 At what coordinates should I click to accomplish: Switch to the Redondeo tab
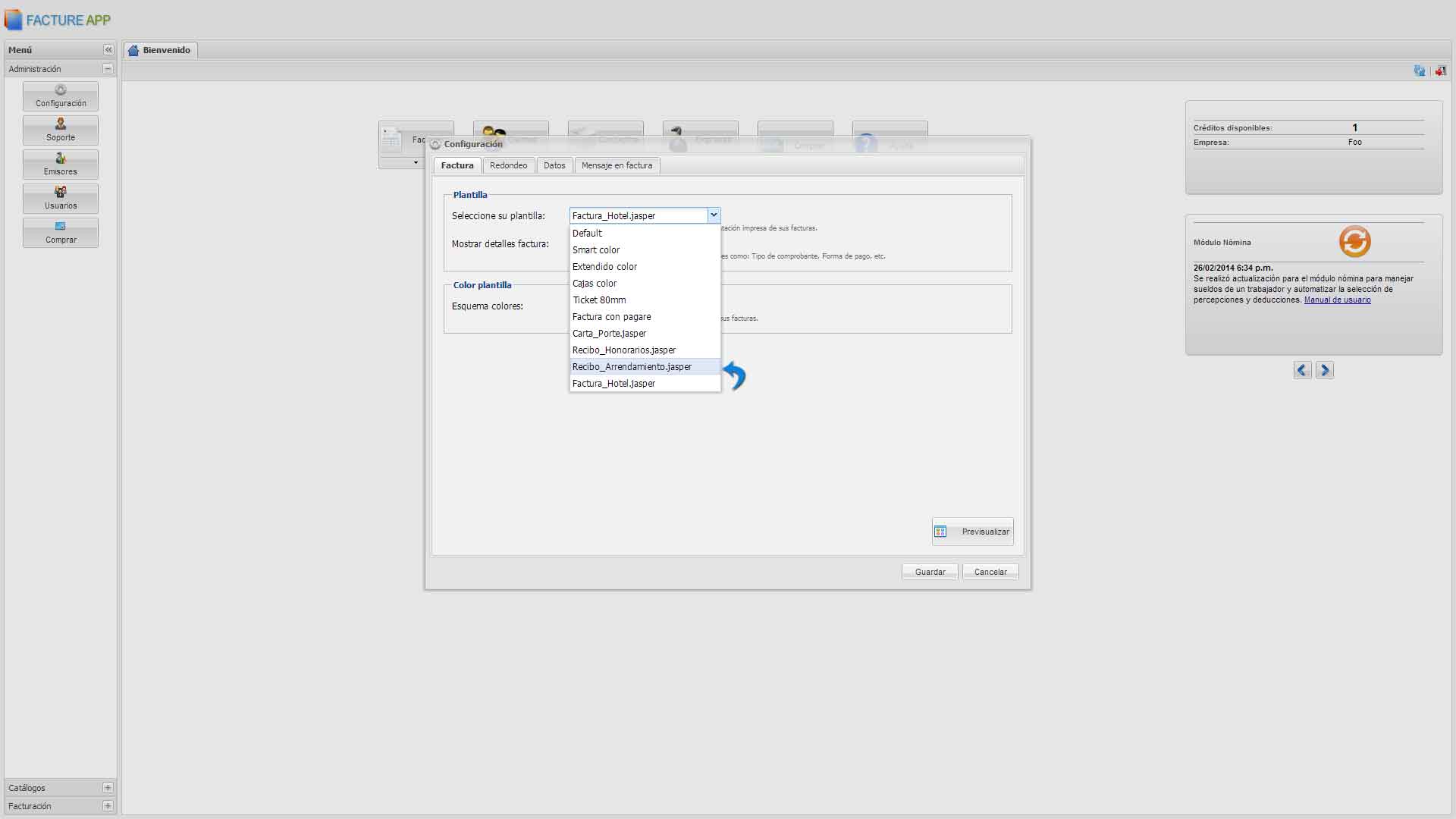point(508,165)
